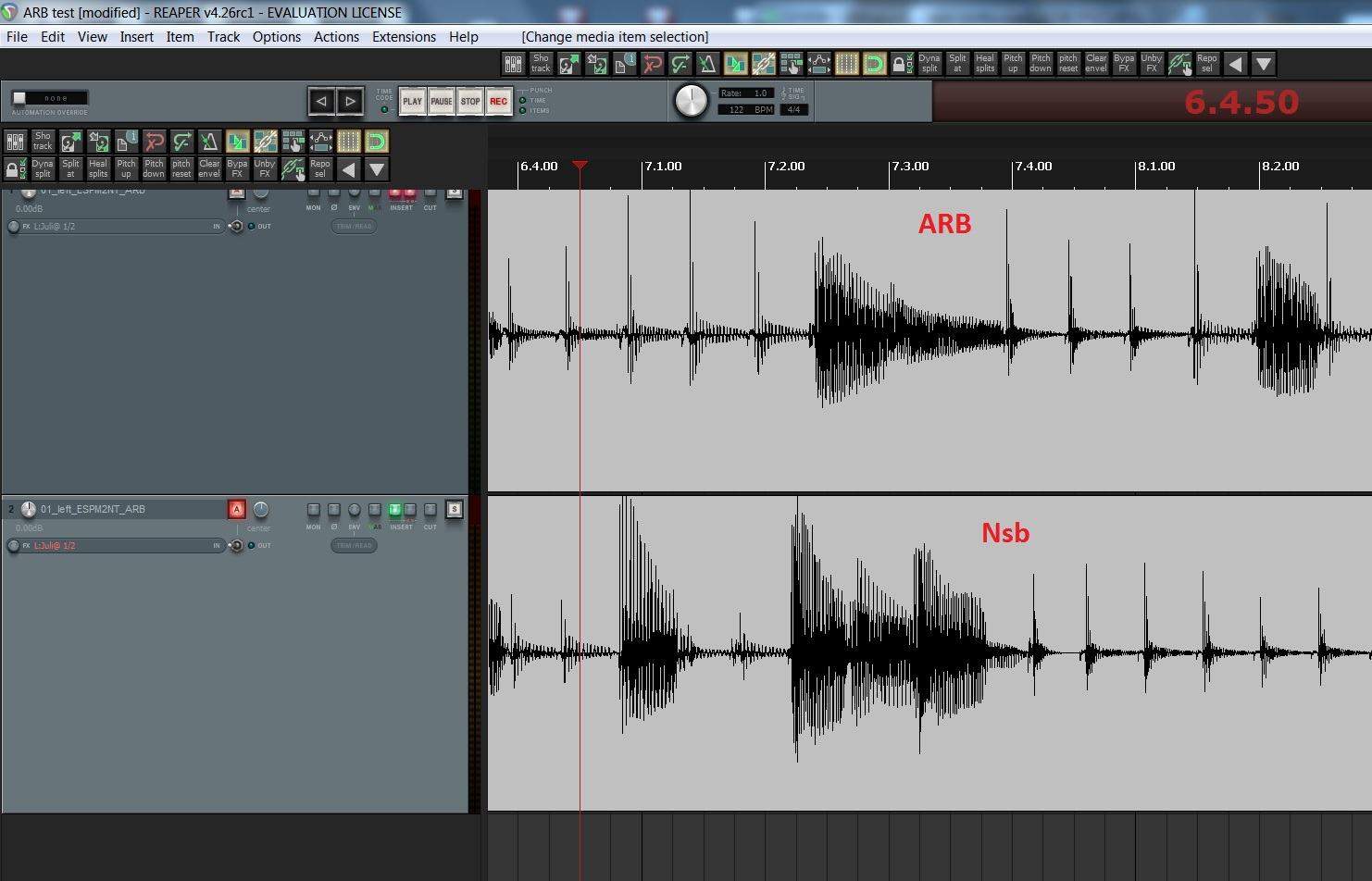
Task: Open the Actions menu
Action: tap(336, 37)
